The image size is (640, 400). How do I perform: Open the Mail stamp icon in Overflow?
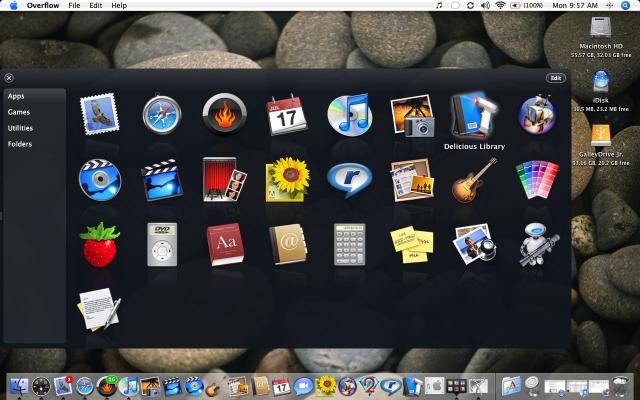[x=99, y=114]
